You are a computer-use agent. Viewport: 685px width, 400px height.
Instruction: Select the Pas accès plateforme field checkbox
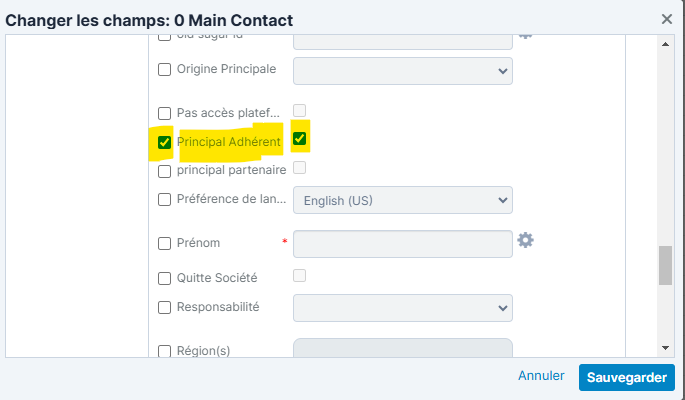(x=165, y=114)
